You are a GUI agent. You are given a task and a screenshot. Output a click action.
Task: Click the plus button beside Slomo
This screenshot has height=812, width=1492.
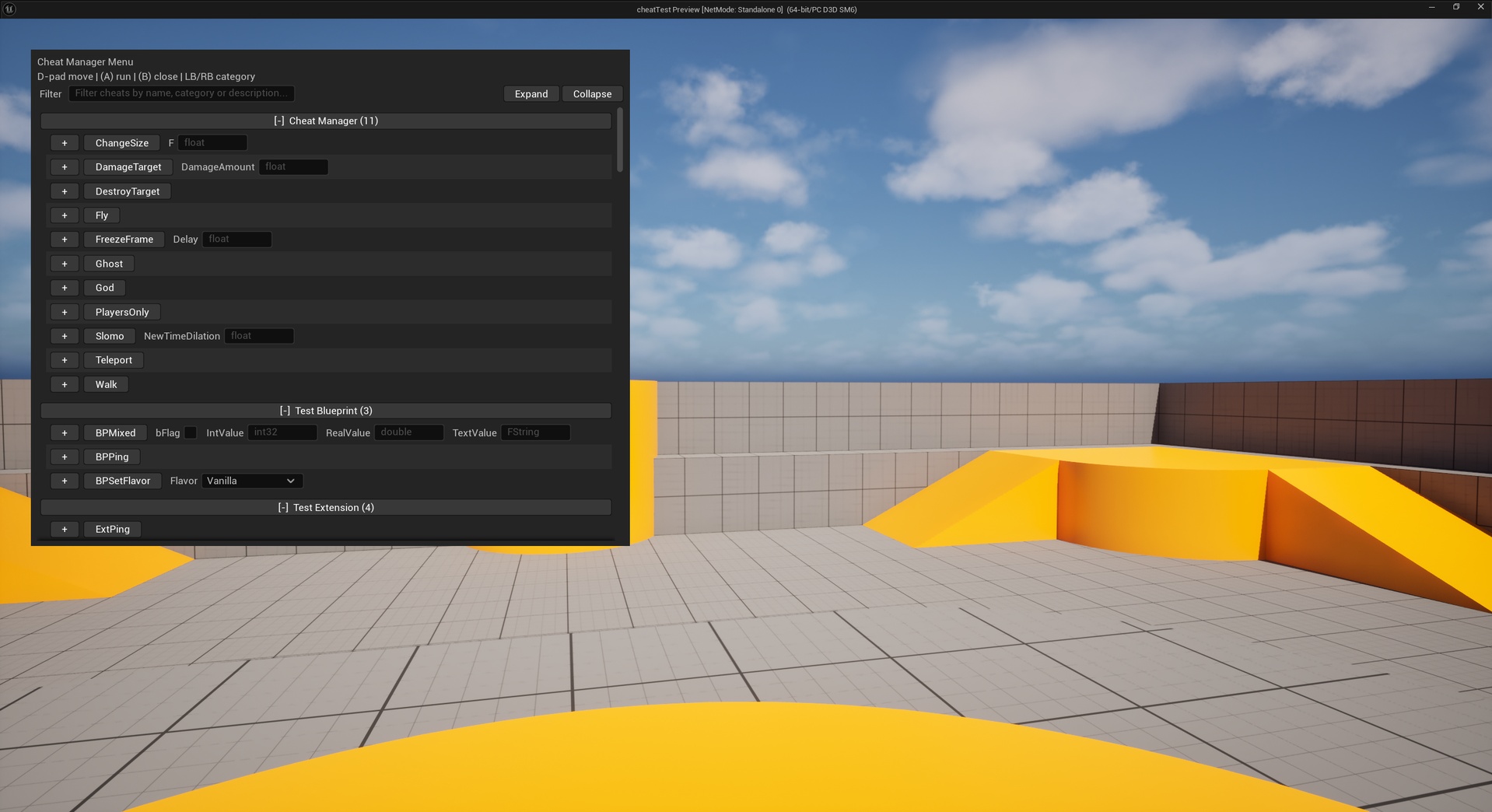point(65,336)
